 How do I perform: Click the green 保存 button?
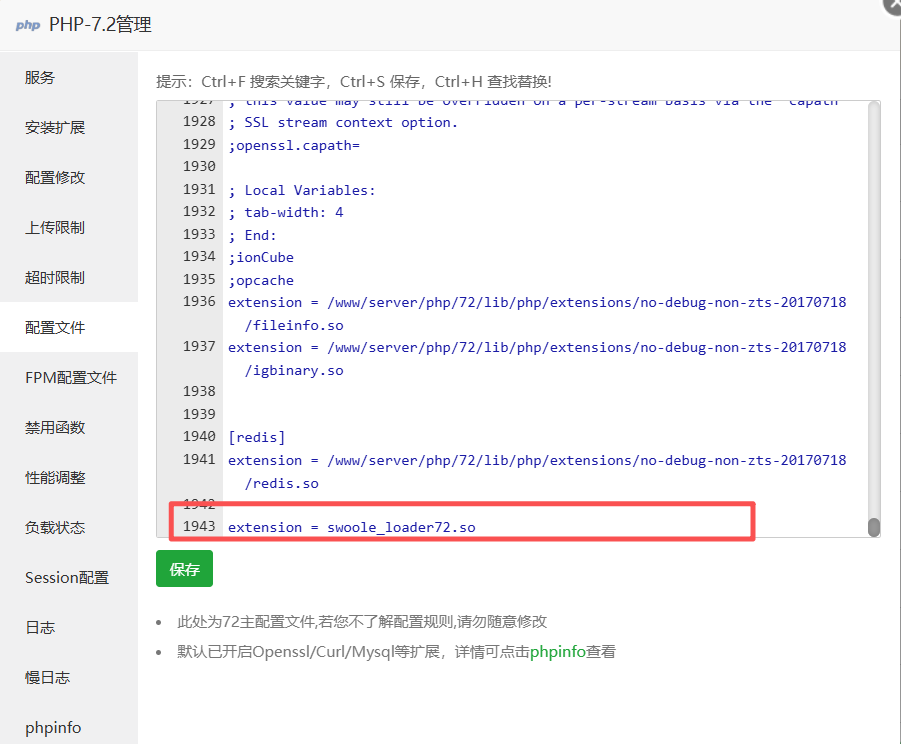pyautogui.click(x=184, y=569)
